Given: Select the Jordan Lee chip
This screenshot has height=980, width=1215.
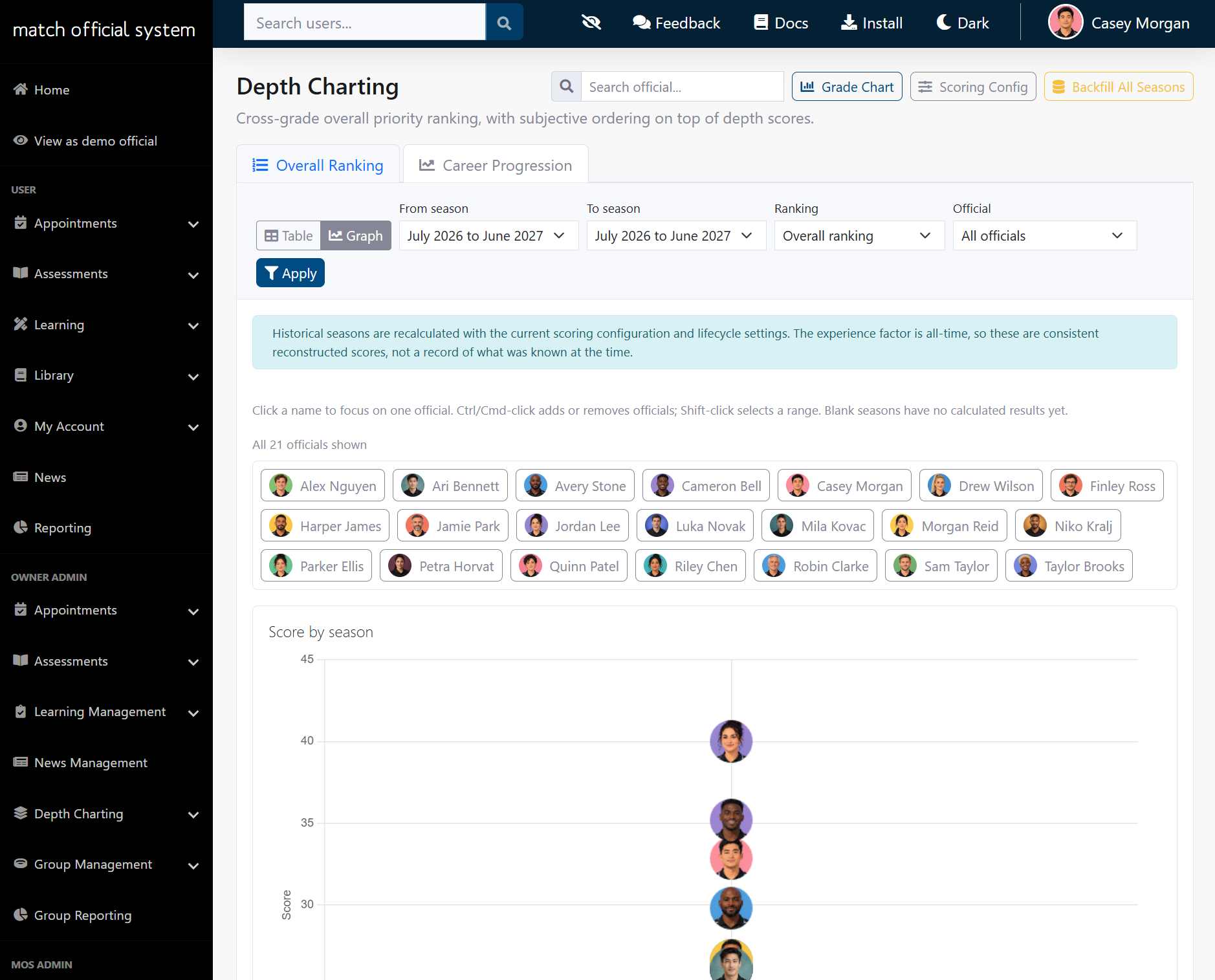Looking at the screenshot, I should click(573, 525).
